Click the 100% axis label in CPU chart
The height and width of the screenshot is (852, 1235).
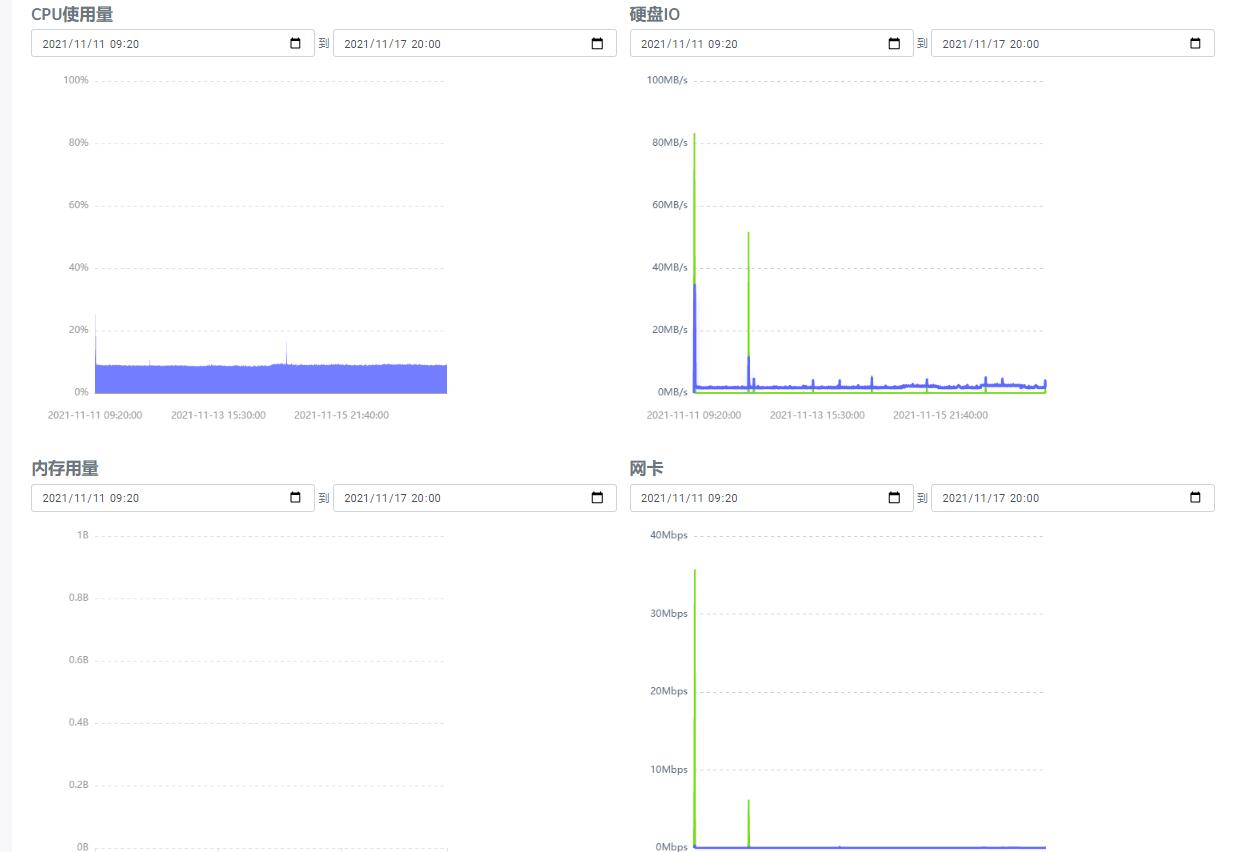tap(76, 80)
